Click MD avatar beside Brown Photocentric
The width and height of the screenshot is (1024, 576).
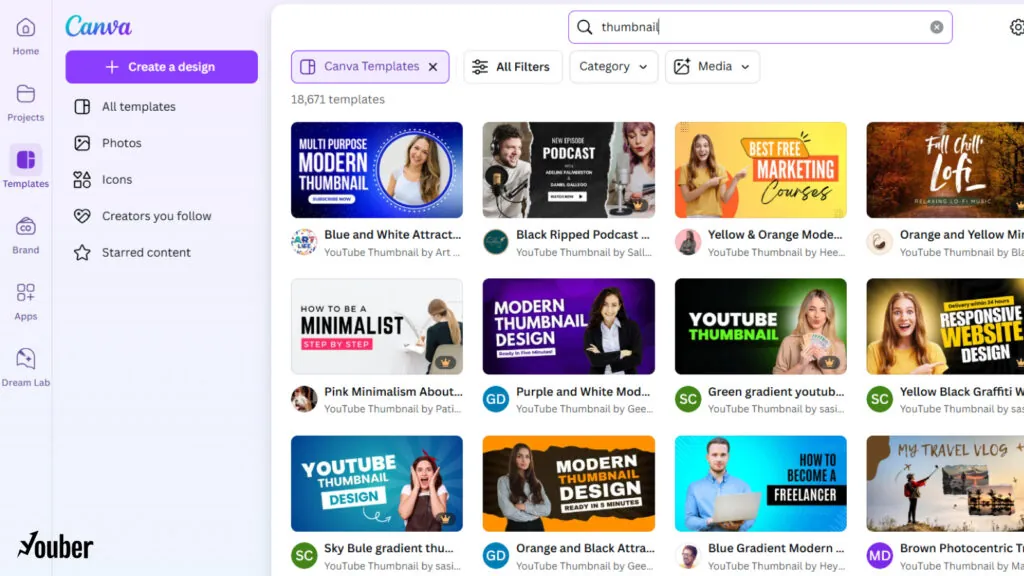click(880, 556)
